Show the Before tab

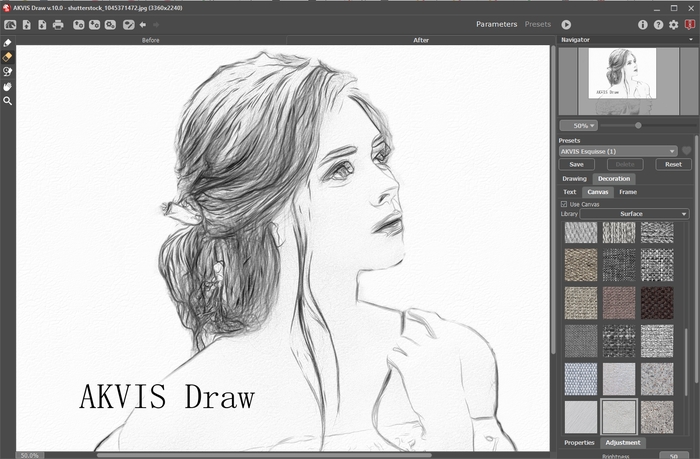click(x=150, y=40)
